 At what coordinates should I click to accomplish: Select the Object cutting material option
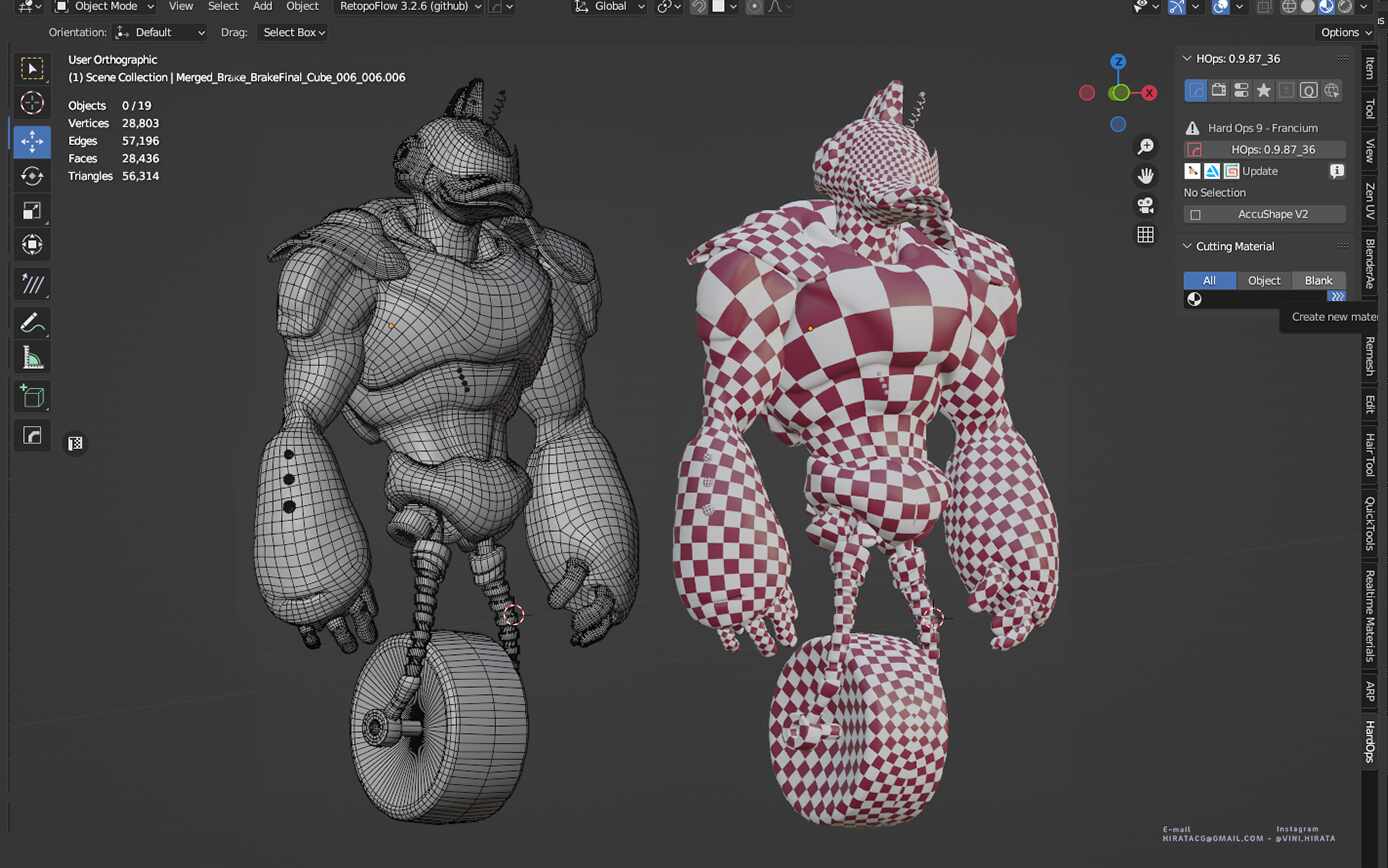pyautogui.click(x=1264, y=281)
